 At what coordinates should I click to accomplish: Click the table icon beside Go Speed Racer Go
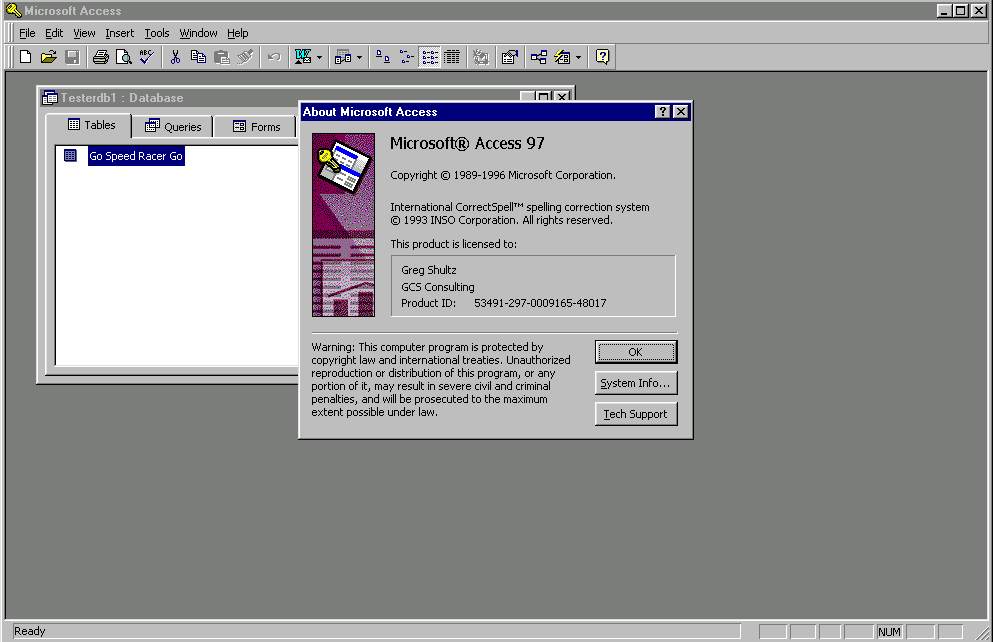[x=70, y=155]
